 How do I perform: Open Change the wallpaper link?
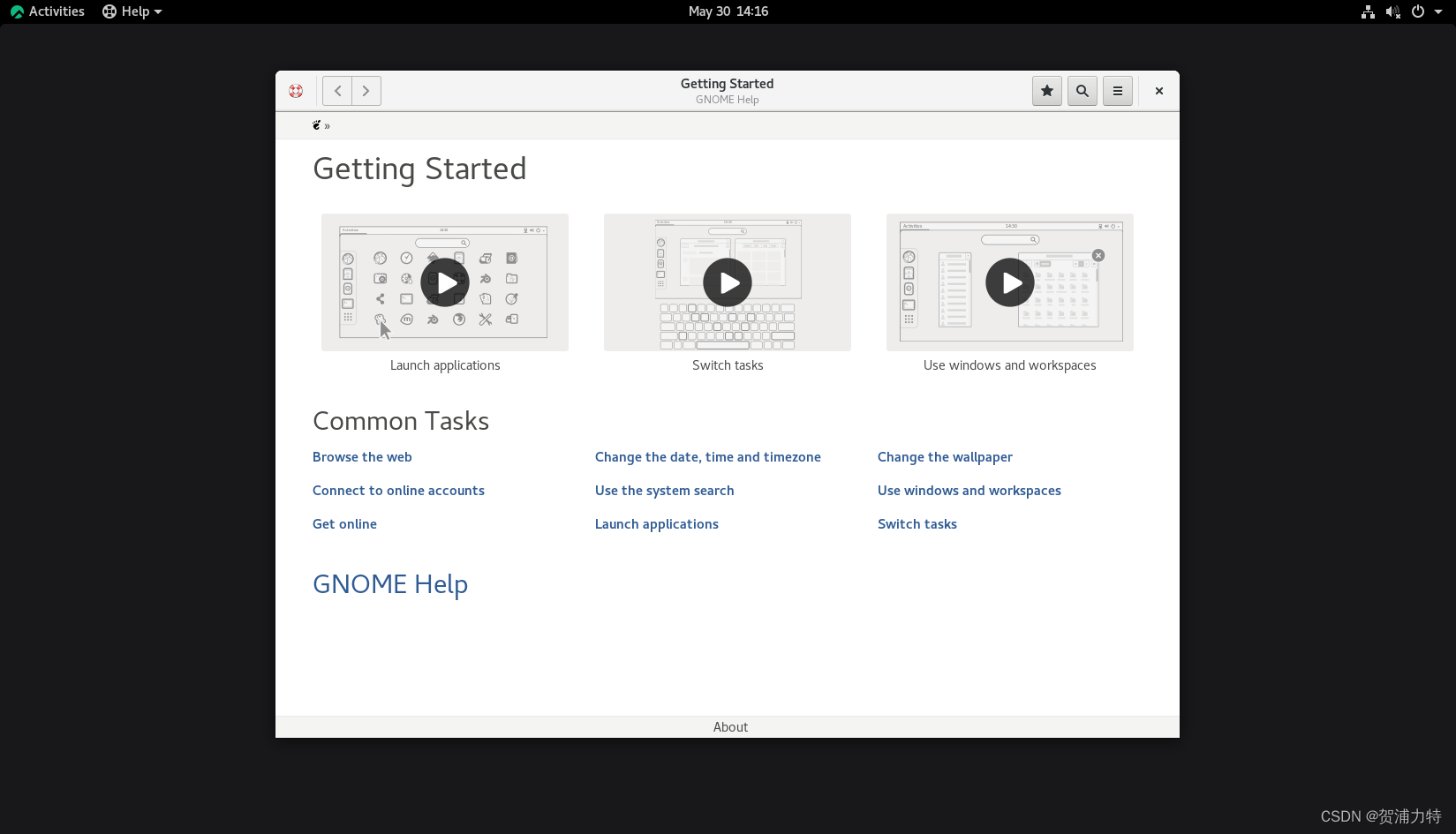pos(945,457)
